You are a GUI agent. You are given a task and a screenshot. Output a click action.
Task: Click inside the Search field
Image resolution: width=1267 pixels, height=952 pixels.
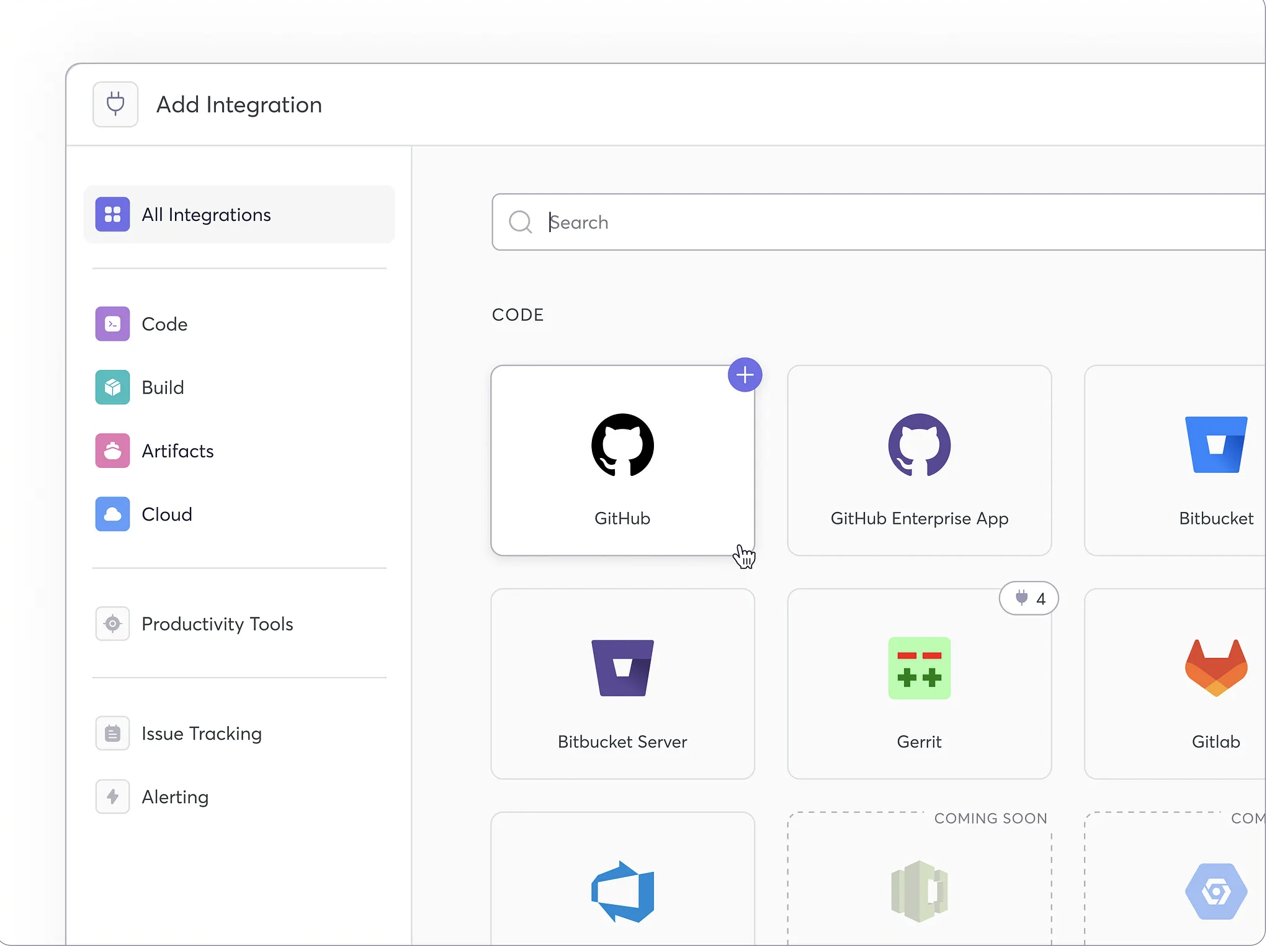pyautogui.click(x=745, y=222)
